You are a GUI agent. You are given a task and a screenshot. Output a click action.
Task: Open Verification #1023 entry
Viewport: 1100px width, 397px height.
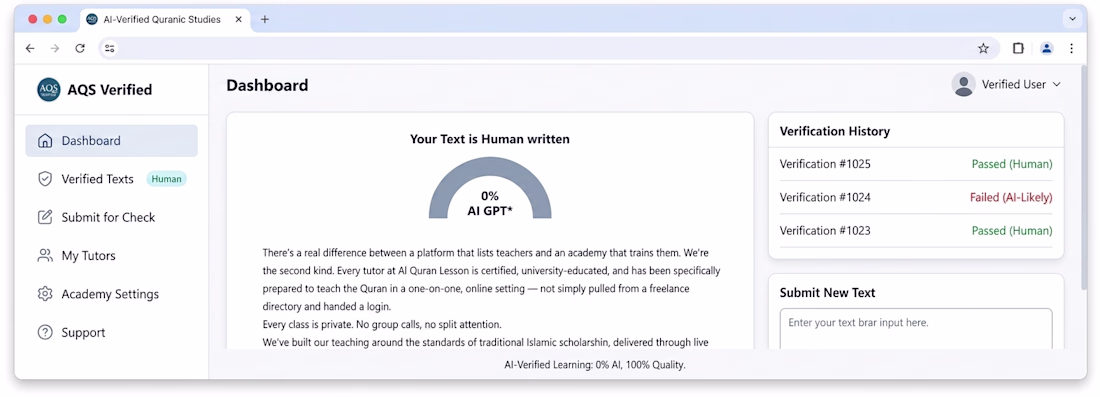(x=915, y=230)
